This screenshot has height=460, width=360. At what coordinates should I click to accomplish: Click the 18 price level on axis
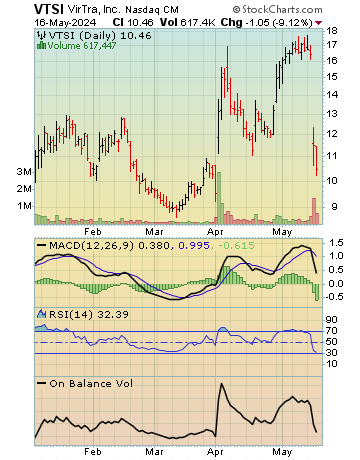pos(332,31)
